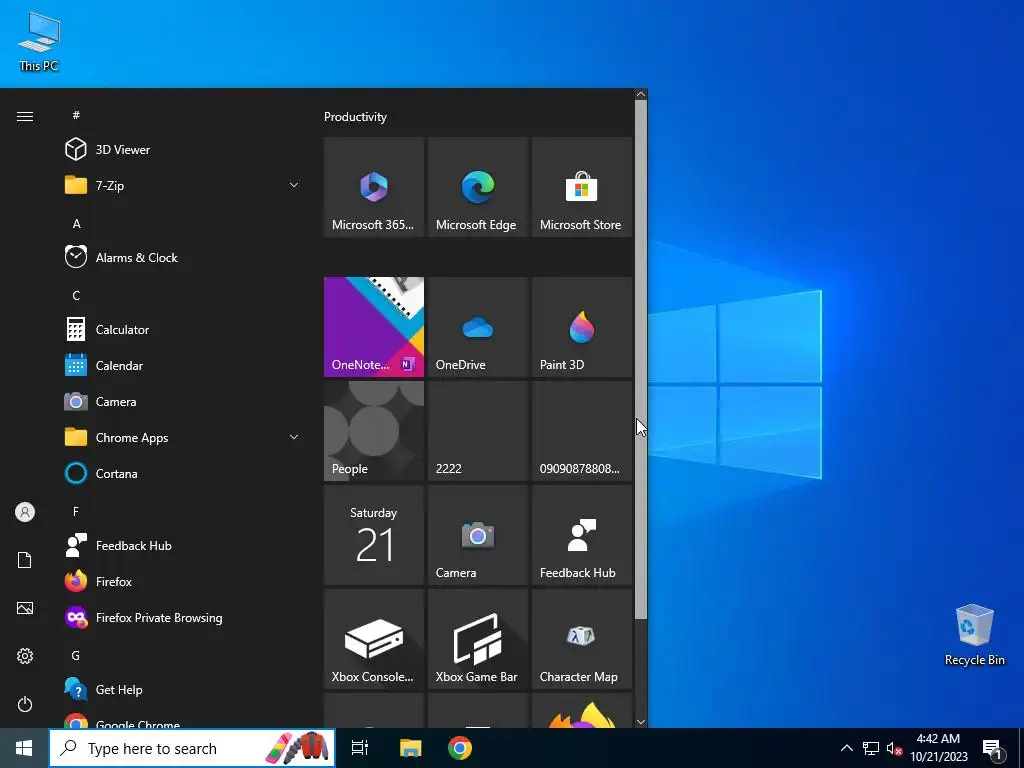Click the Productivity group title
1024x768 pixels.
point(355,117)
